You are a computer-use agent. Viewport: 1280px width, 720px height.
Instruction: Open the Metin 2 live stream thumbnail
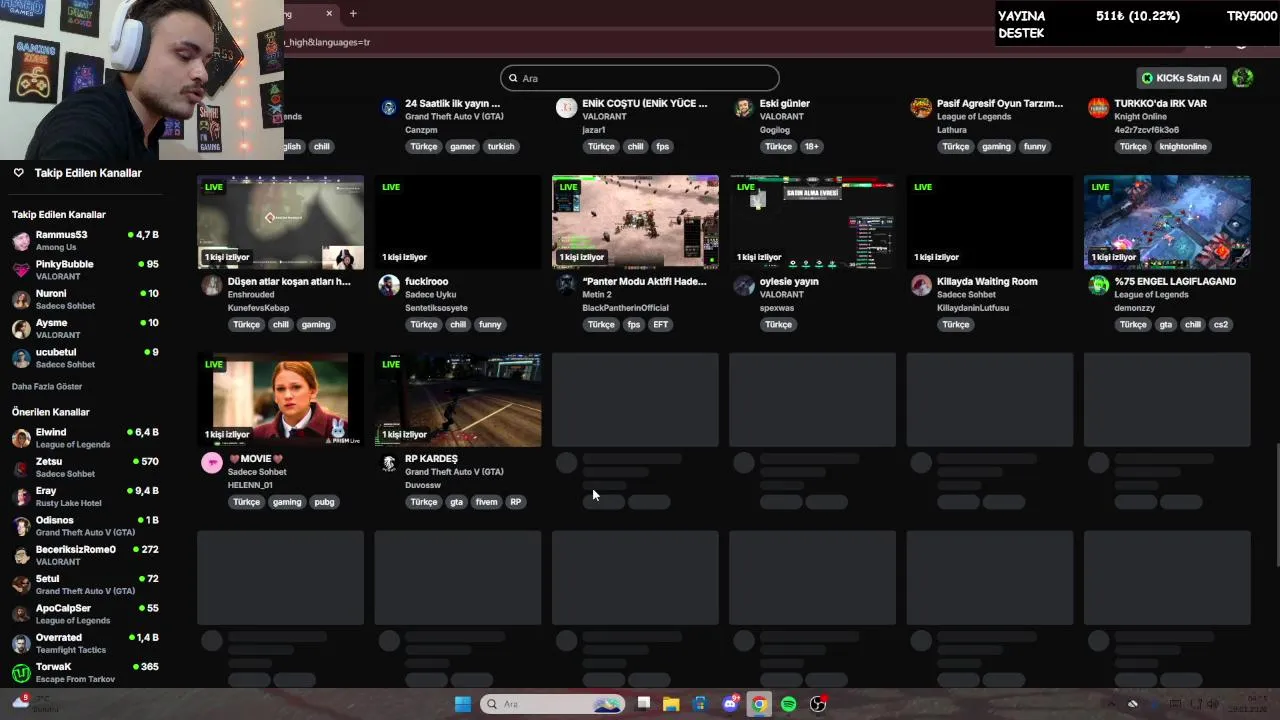tap(635, 222)
